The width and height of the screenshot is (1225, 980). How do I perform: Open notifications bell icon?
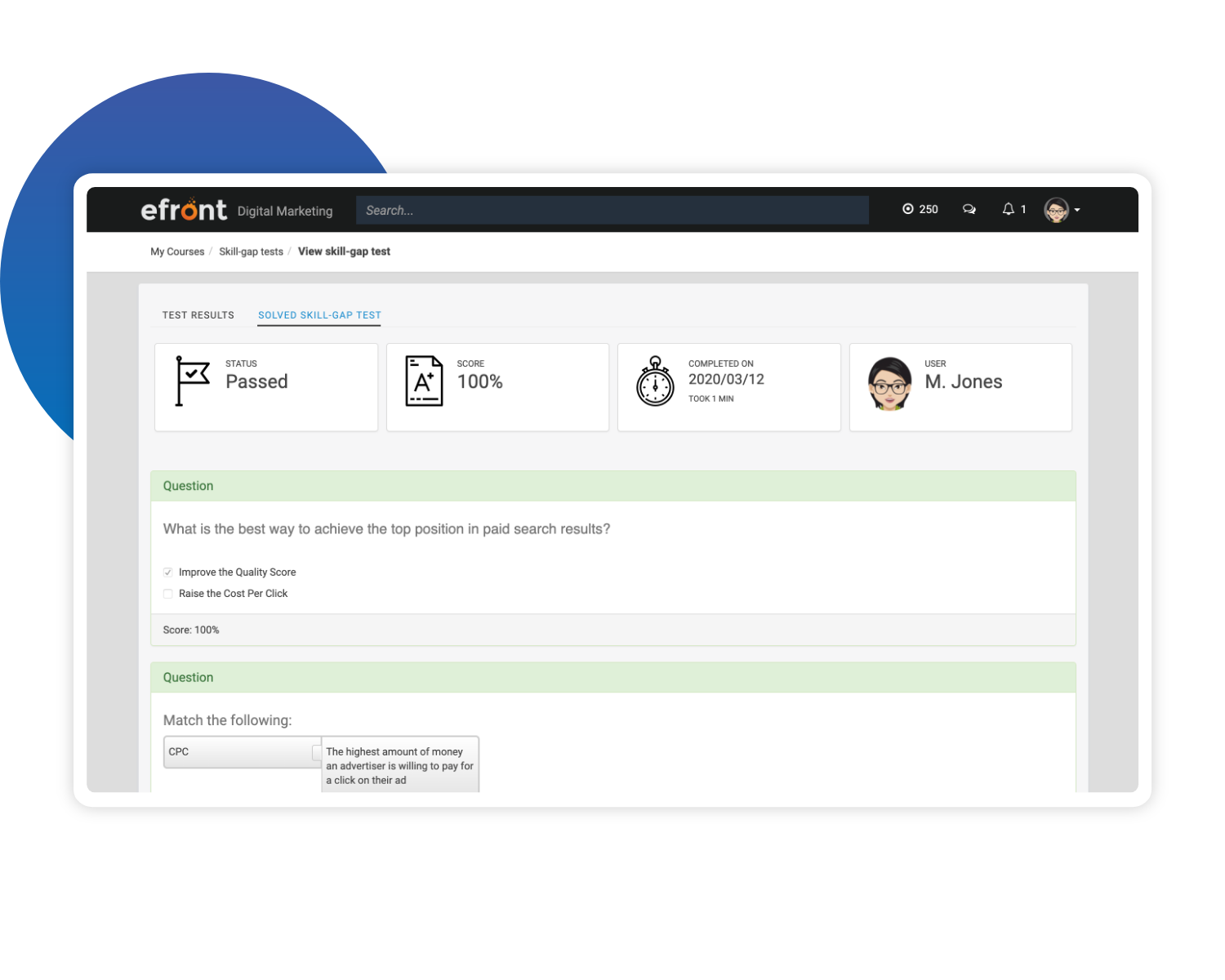1009,209
